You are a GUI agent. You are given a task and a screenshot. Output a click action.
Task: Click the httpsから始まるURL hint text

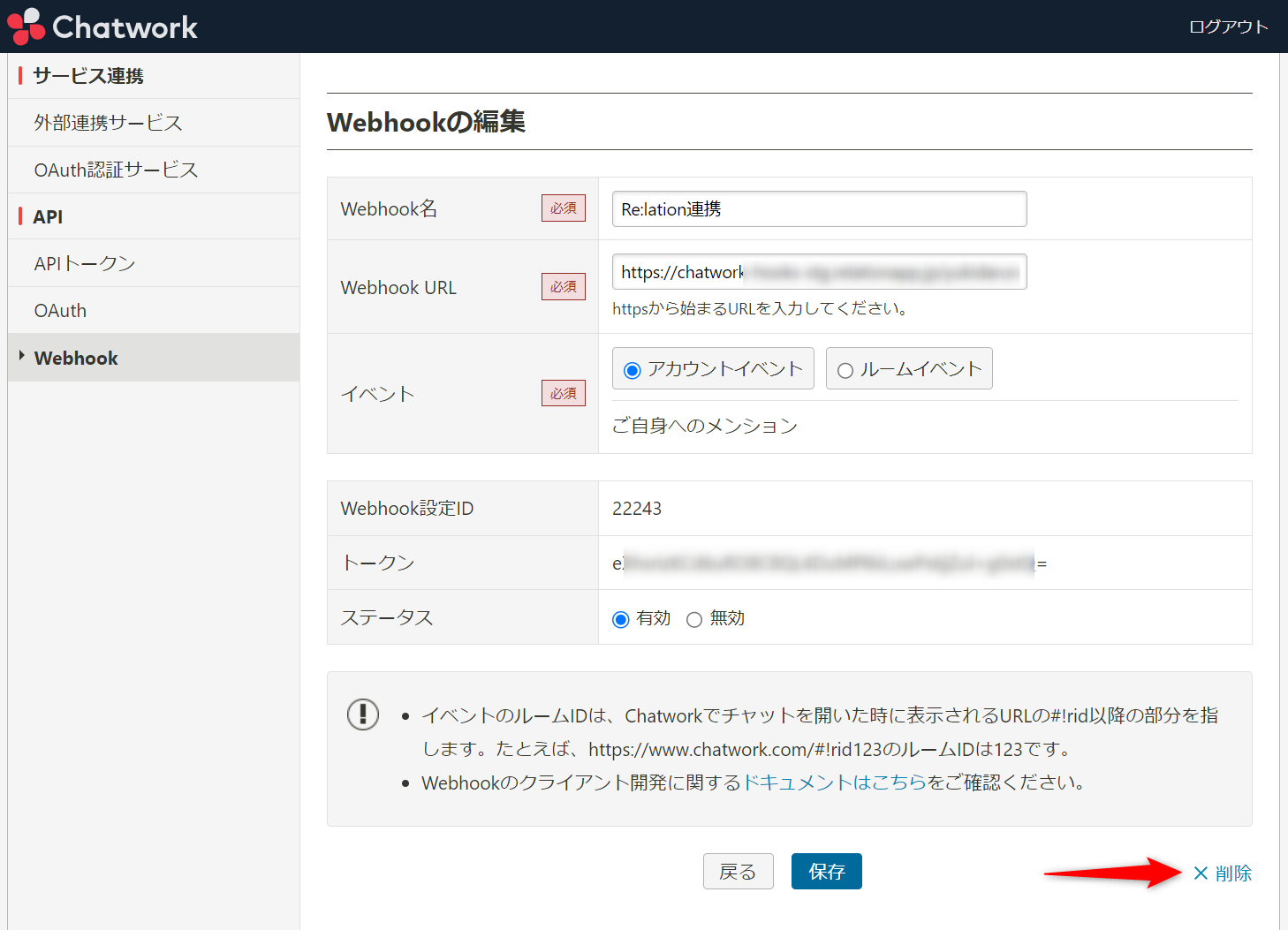pyautogui.click(x=761, y=309)
